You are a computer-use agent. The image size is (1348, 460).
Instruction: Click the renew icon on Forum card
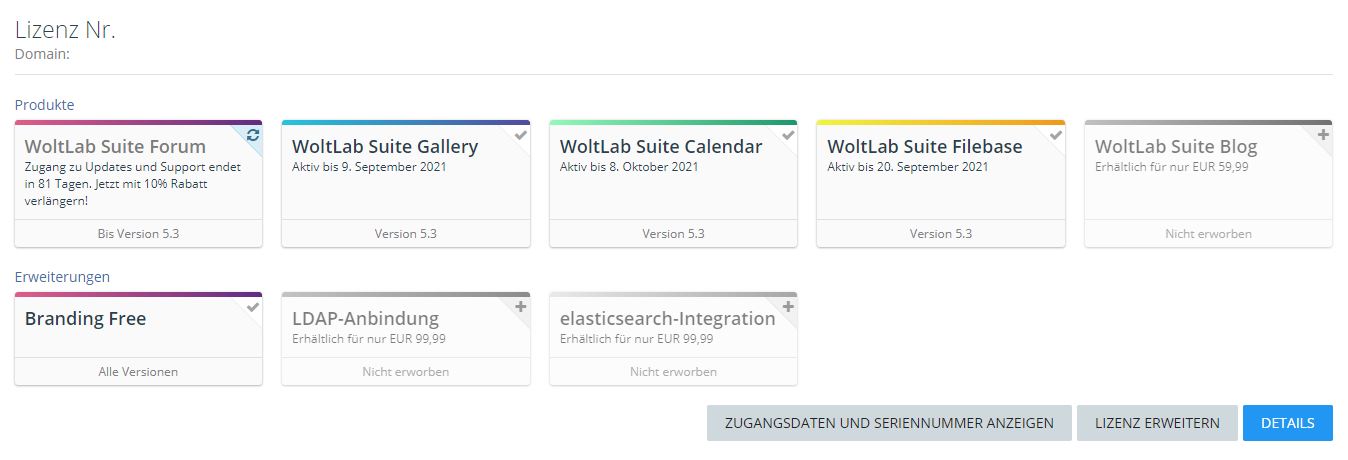(x=253, y=134)
